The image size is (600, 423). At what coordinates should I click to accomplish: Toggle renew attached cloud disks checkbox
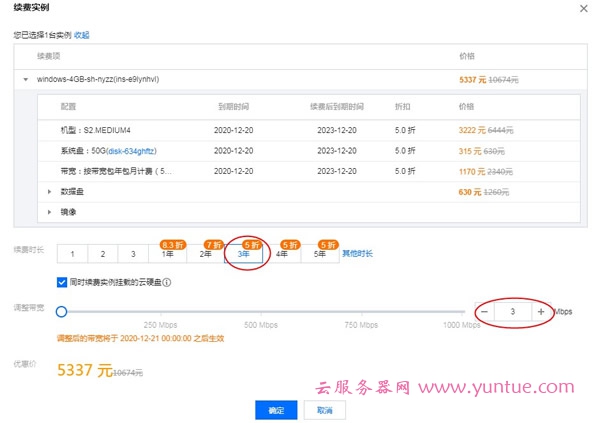pos(62,282)
